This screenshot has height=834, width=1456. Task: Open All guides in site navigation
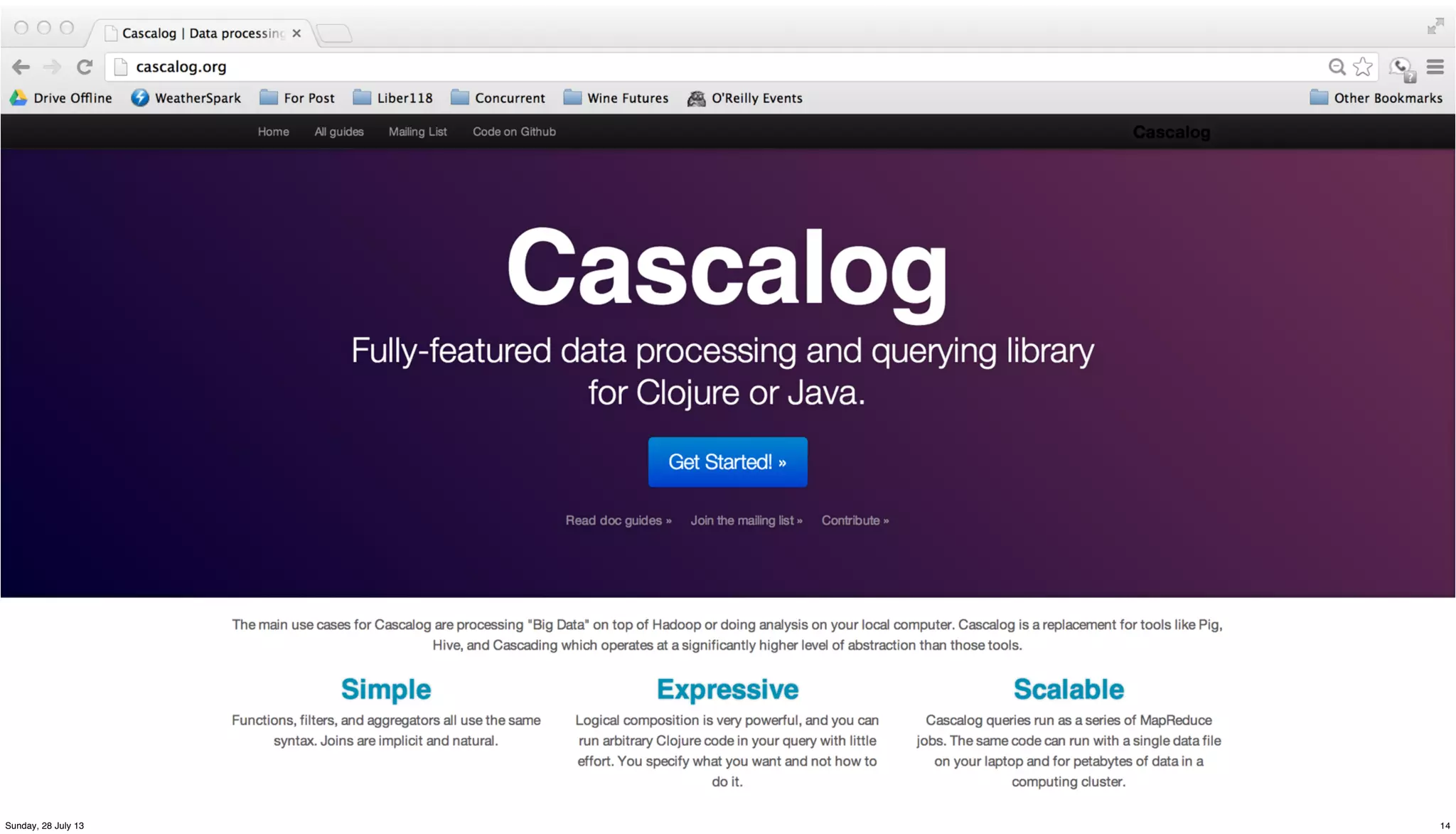pyautogui.click(x=339, y=132)
